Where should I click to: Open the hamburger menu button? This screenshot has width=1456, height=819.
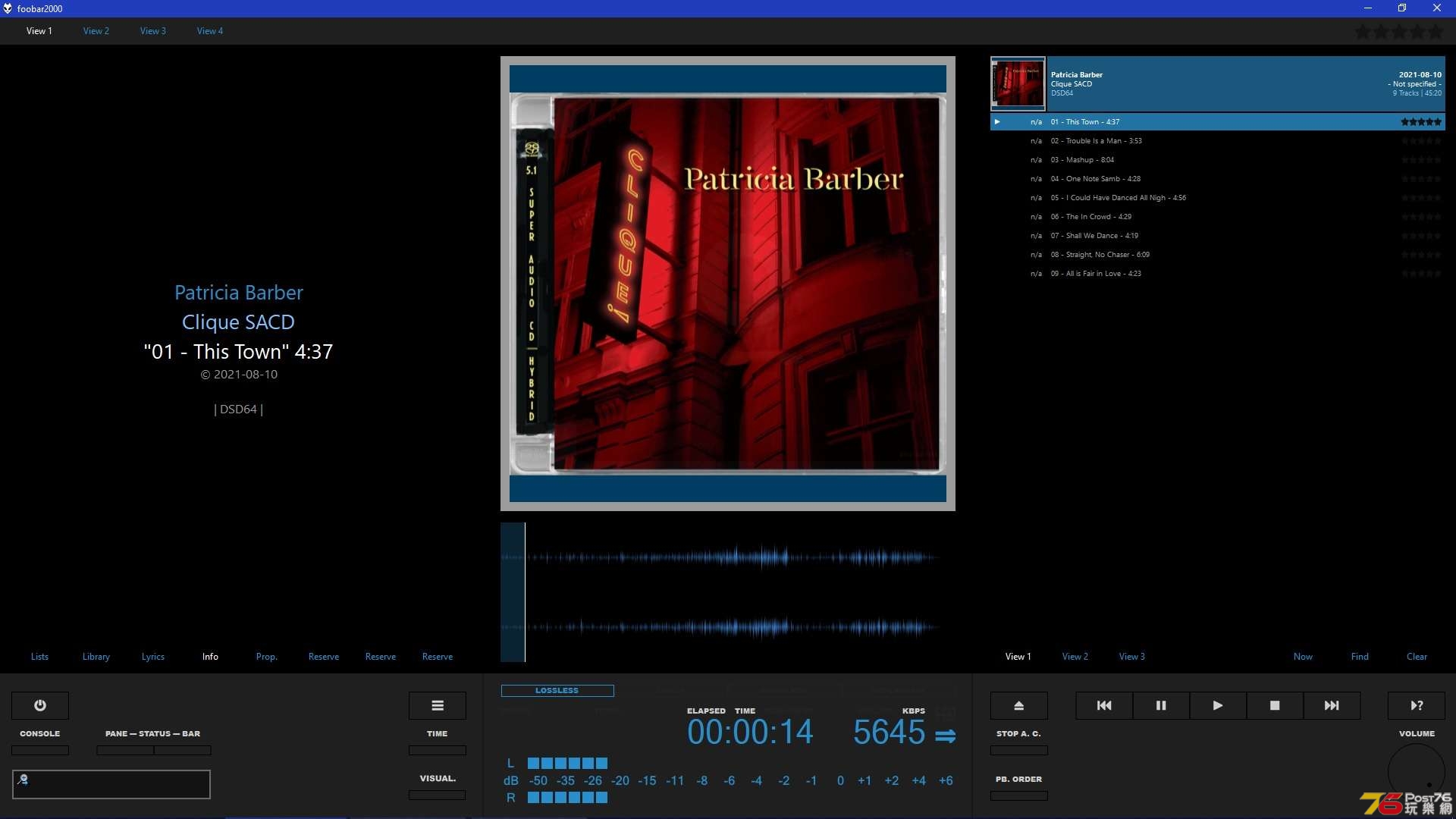pos(438,705)
